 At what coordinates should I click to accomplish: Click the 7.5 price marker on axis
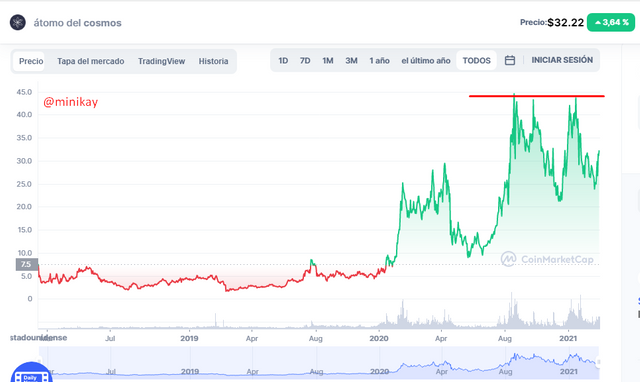coord(27,264)
